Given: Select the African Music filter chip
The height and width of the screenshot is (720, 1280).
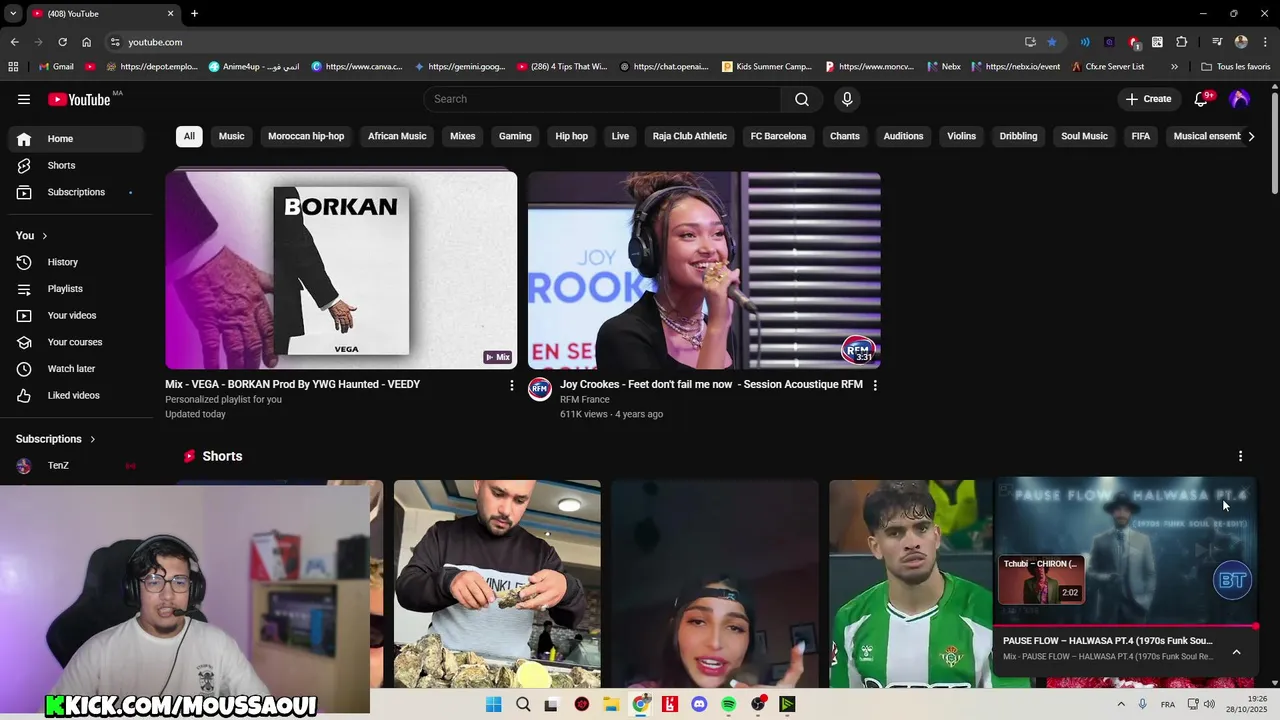Looking at the screenshot, I should pyautogui.click(x=397, y=136).
